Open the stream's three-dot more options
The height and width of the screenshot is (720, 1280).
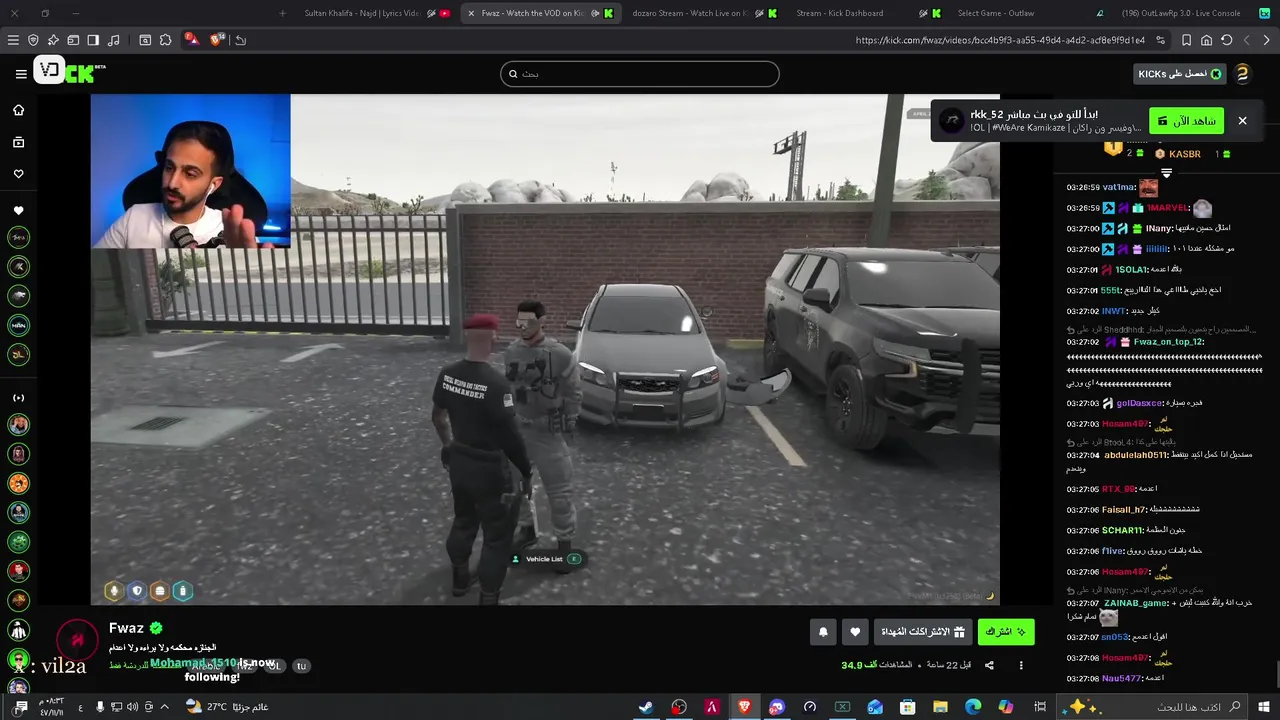coord(1021,665)
